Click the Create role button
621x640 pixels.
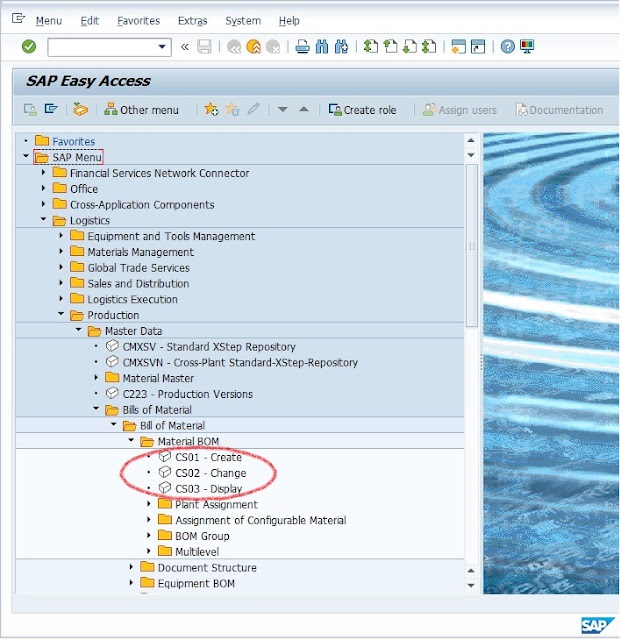tap(363, 110)
